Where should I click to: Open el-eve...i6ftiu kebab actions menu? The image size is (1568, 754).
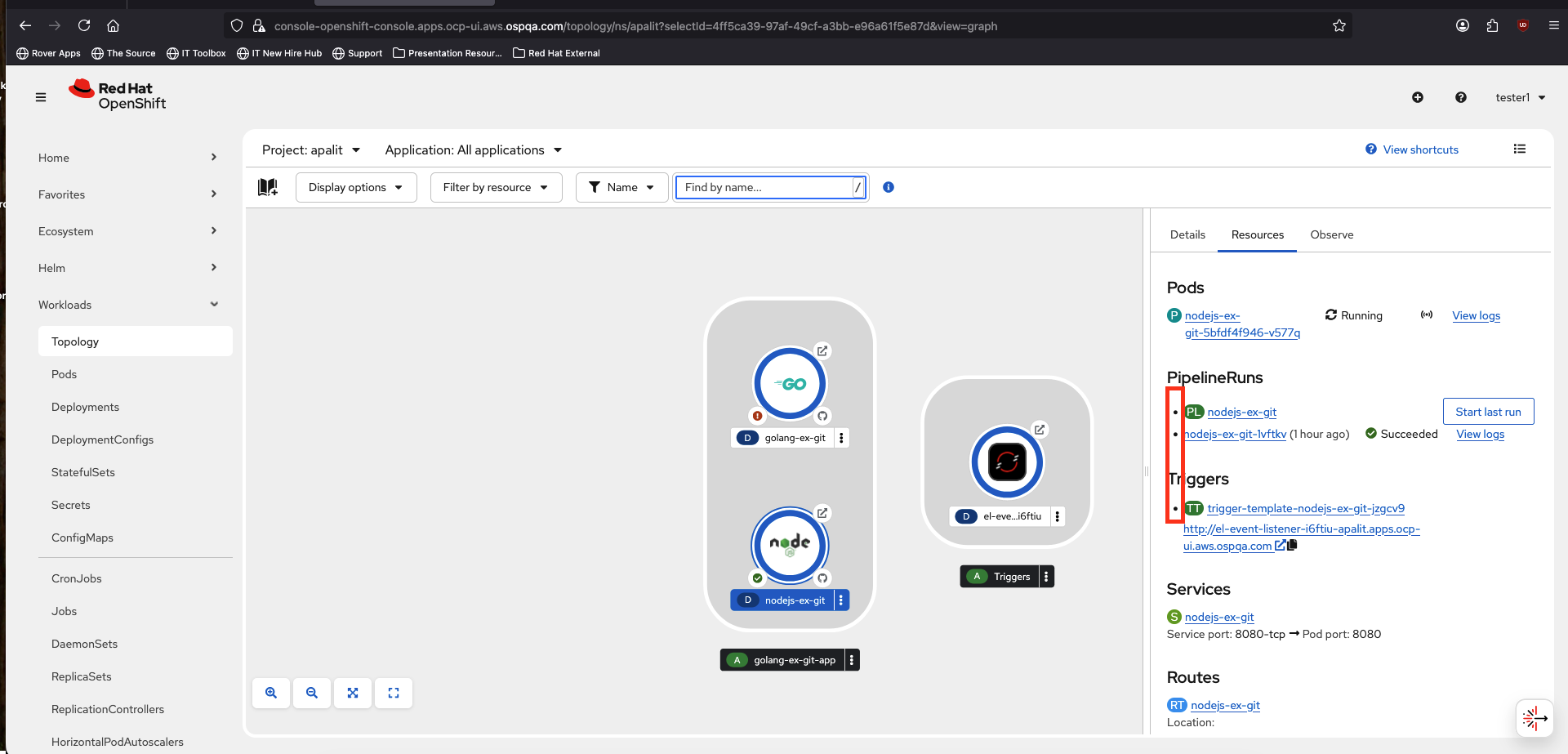click(1058, 516)
